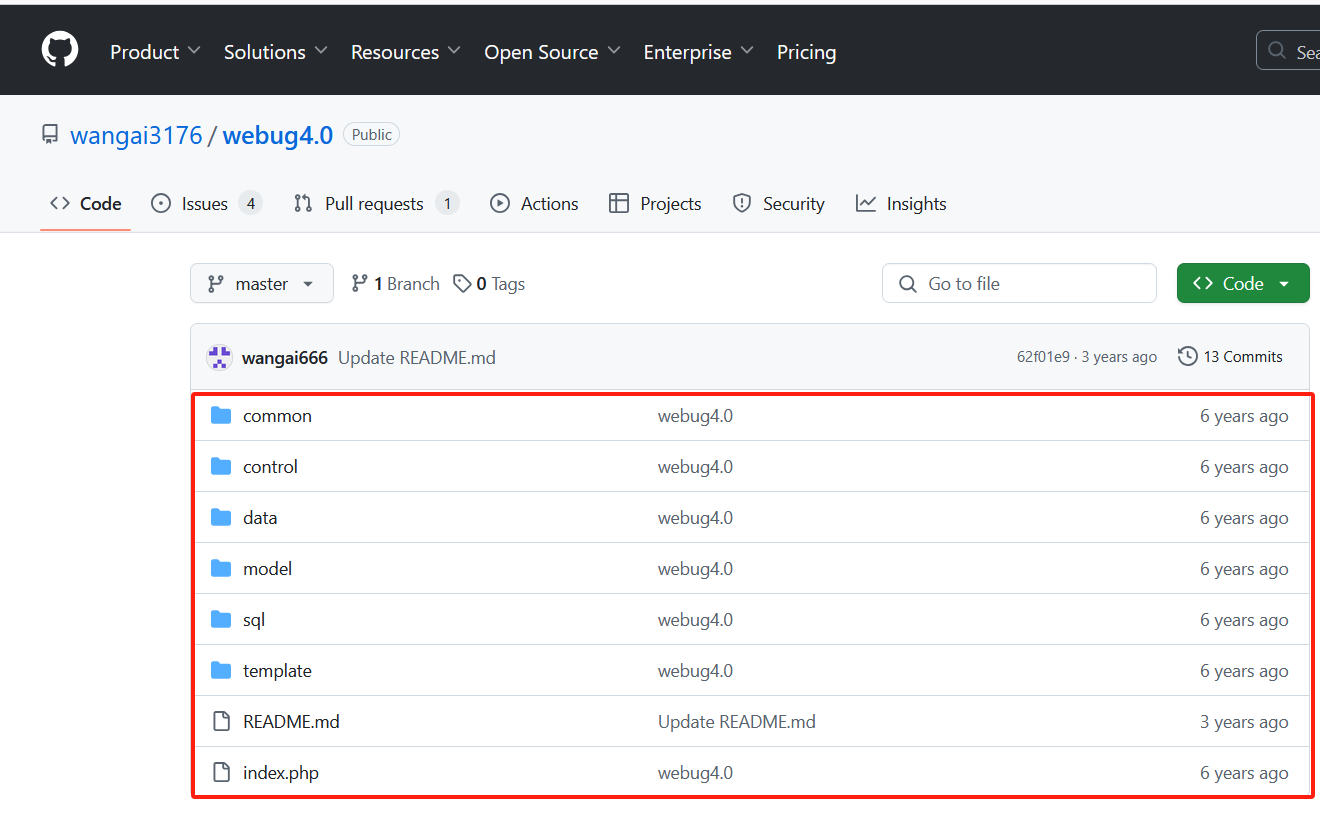
Task: Click the GitHub logo icon
Action: [x=60, y=50]
